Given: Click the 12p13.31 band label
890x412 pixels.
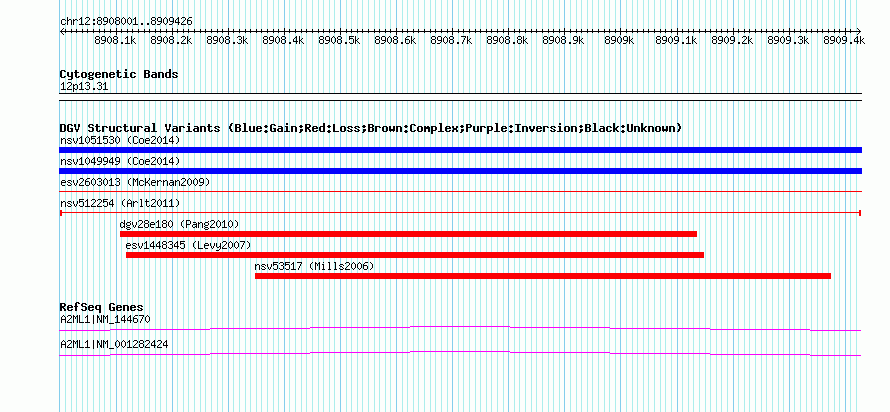Looking at the screenshot, I should tap(84, 87).
